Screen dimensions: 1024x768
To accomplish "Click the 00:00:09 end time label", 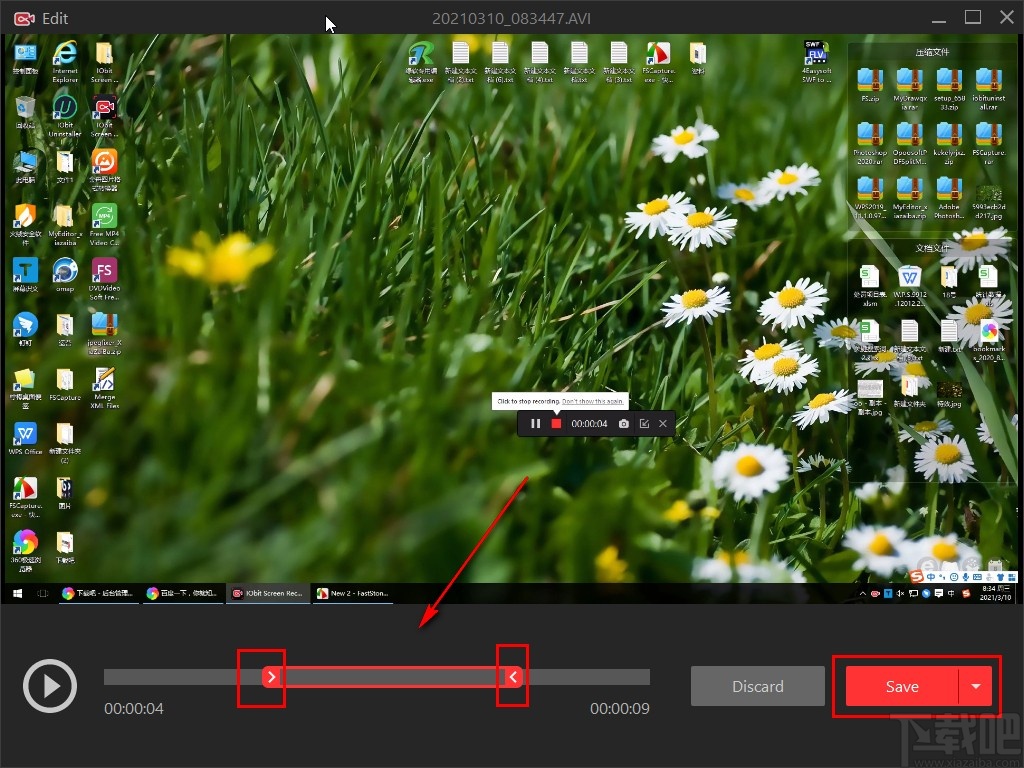I will pos(620,709).
